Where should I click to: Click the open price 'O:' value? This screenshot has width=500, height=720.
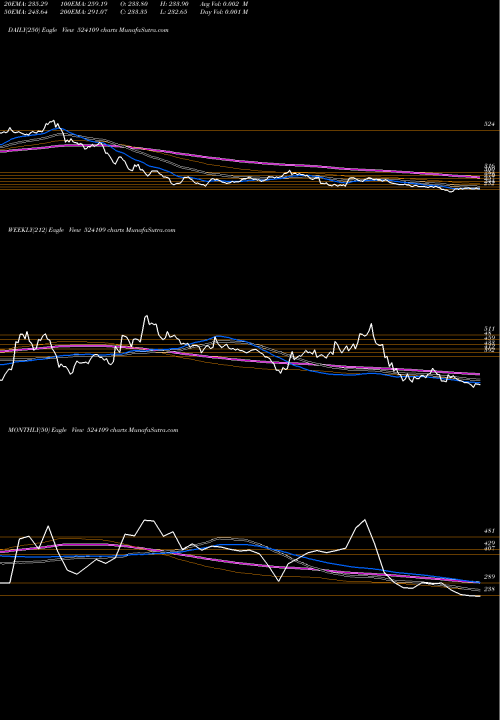(x=135, y=4)
